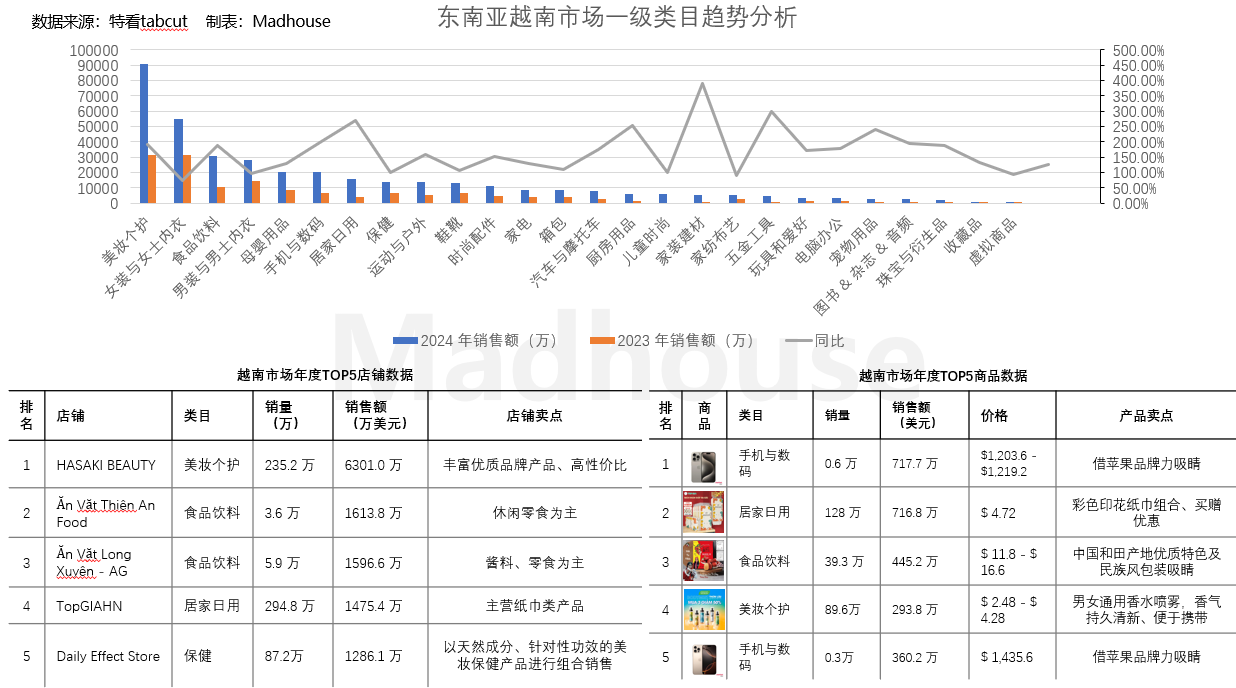Click the chart title 东南亚越南市场一级类目趋势分析

tap(618, 17)
